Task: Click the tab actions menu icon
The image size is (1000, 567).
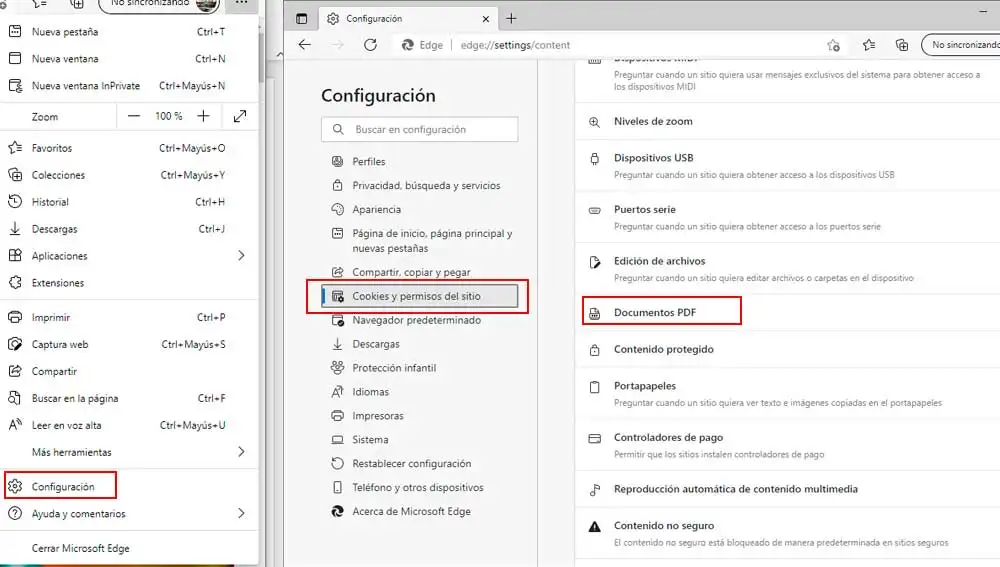Action: tap(302, 18)
